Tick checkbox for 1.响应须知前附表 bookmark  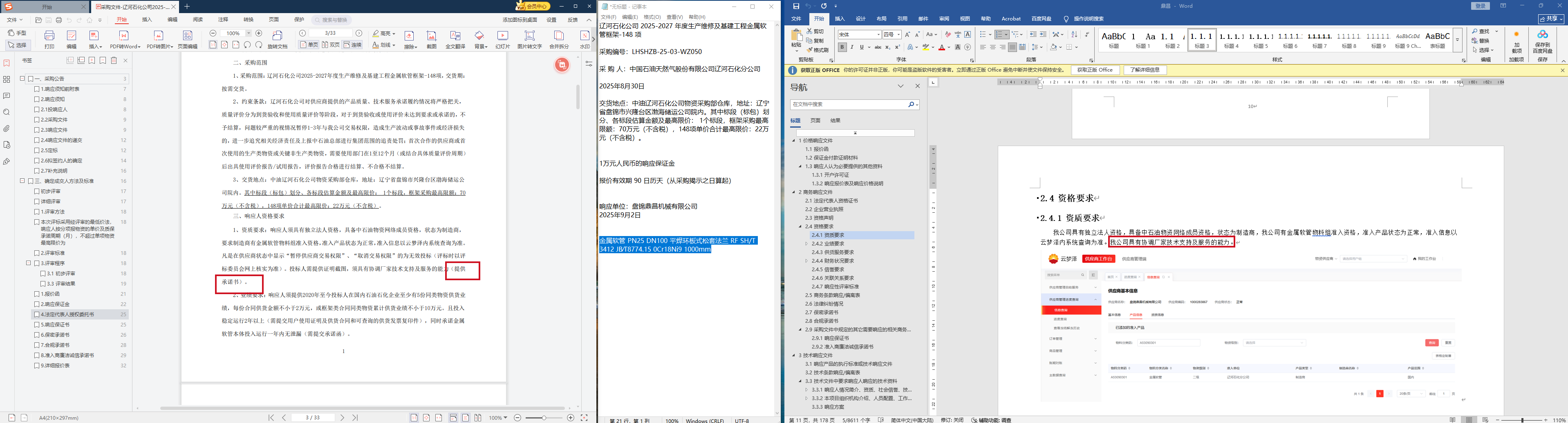(x=36, y=89)
